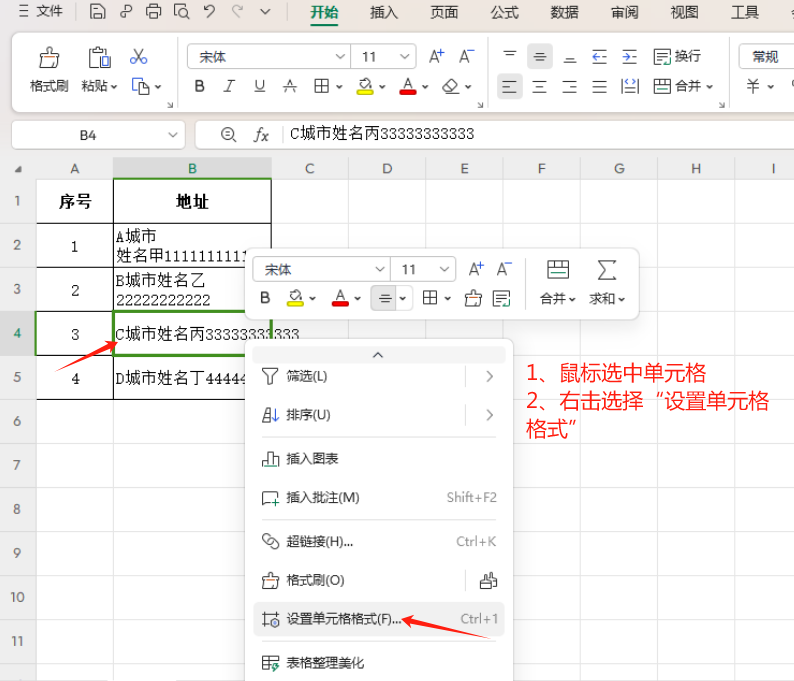Screen dimensions: 794x681
Task: Open the Name Box dropdown arrow
Action: 173,135
